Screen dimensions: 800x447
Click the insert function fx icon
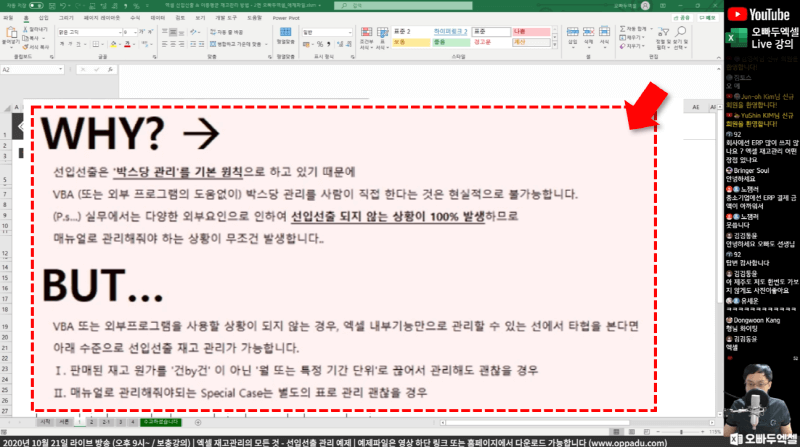pos(110,69)
